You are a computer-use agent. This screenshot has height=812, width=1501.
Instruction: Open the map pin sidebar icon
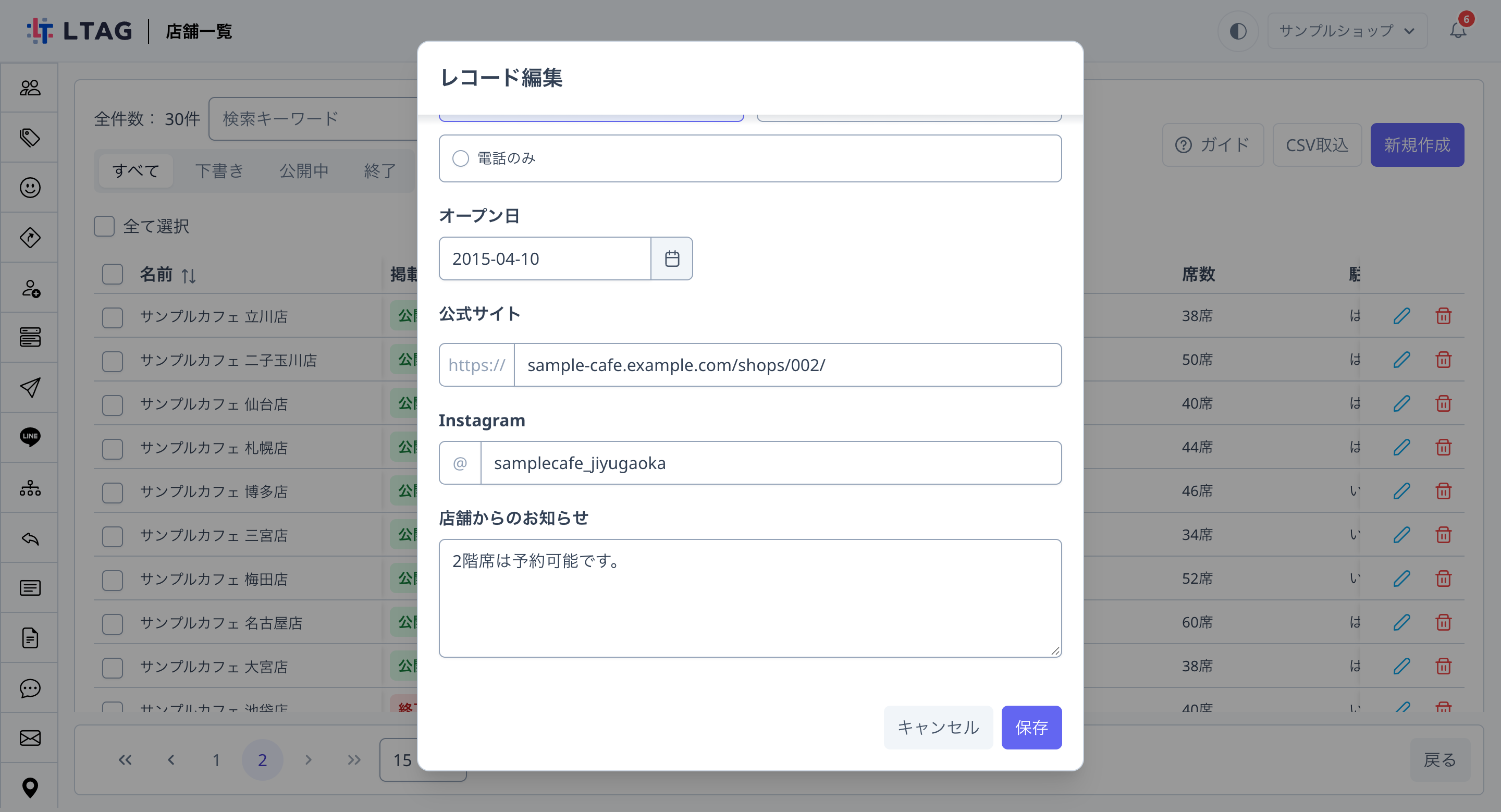[30, 788]
